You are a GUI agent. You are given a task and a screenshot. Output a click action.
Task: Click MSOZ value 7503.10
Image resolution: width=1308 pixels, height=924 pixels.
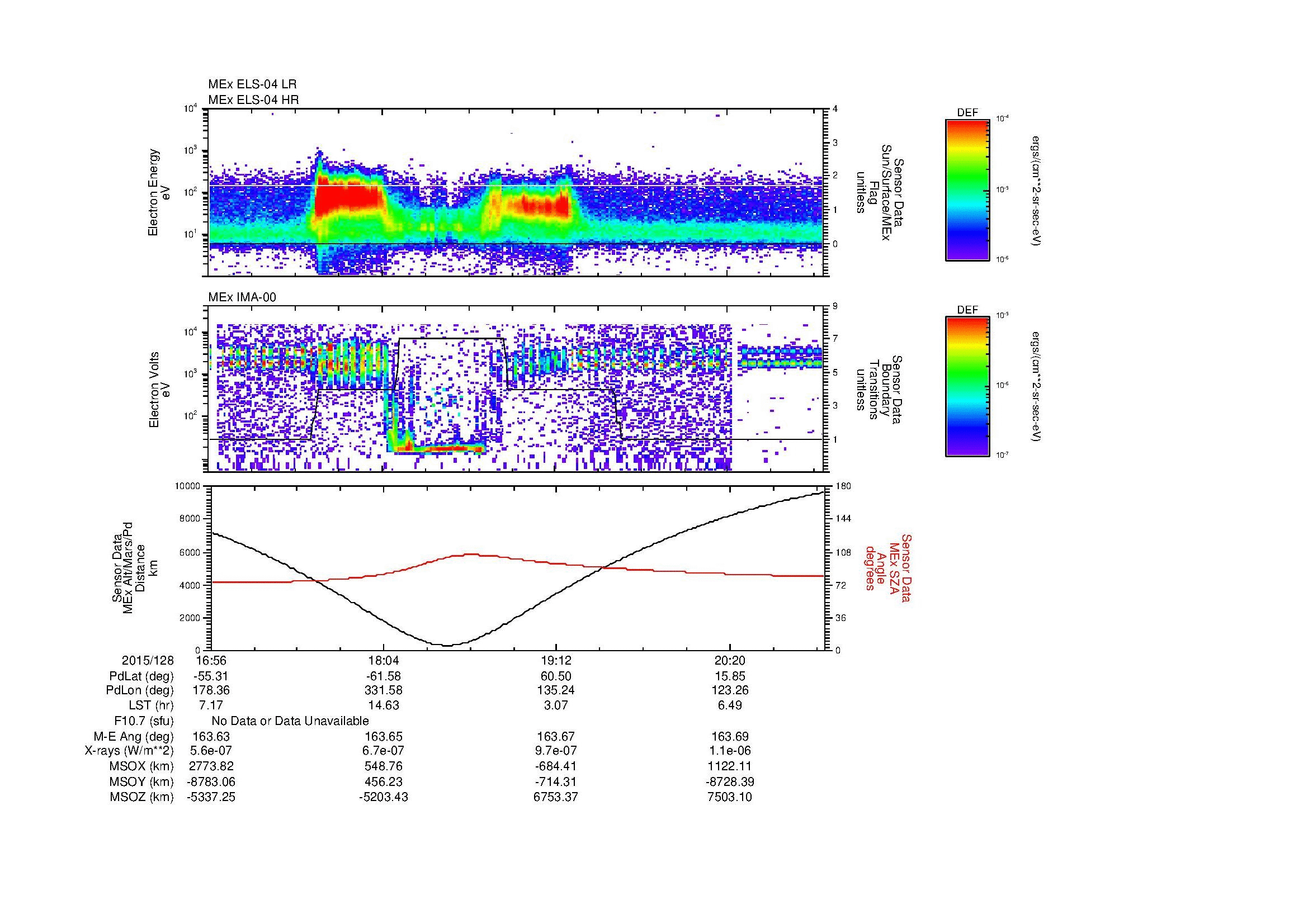730,797
